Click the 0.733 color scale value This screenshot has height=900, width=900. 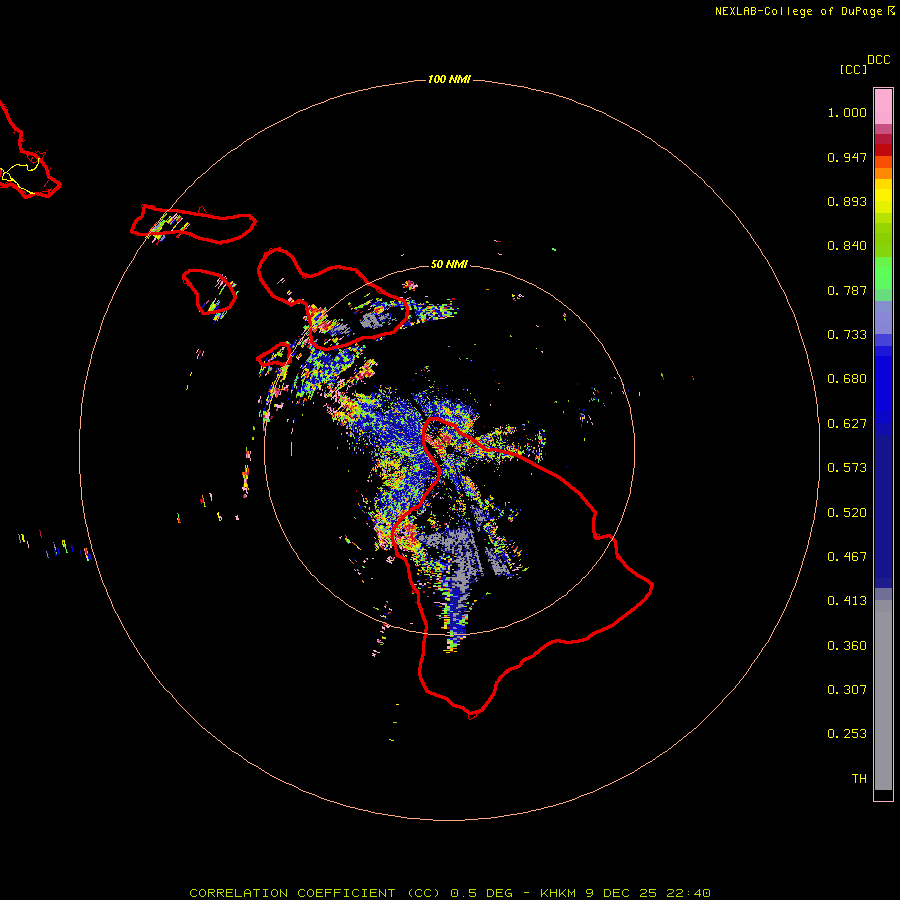pos(847,335)
